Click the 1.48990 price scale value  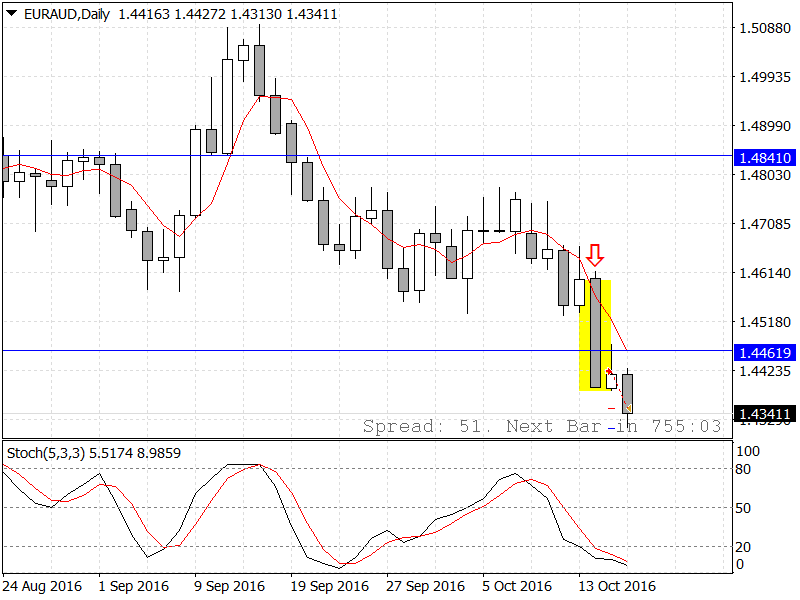765,126
